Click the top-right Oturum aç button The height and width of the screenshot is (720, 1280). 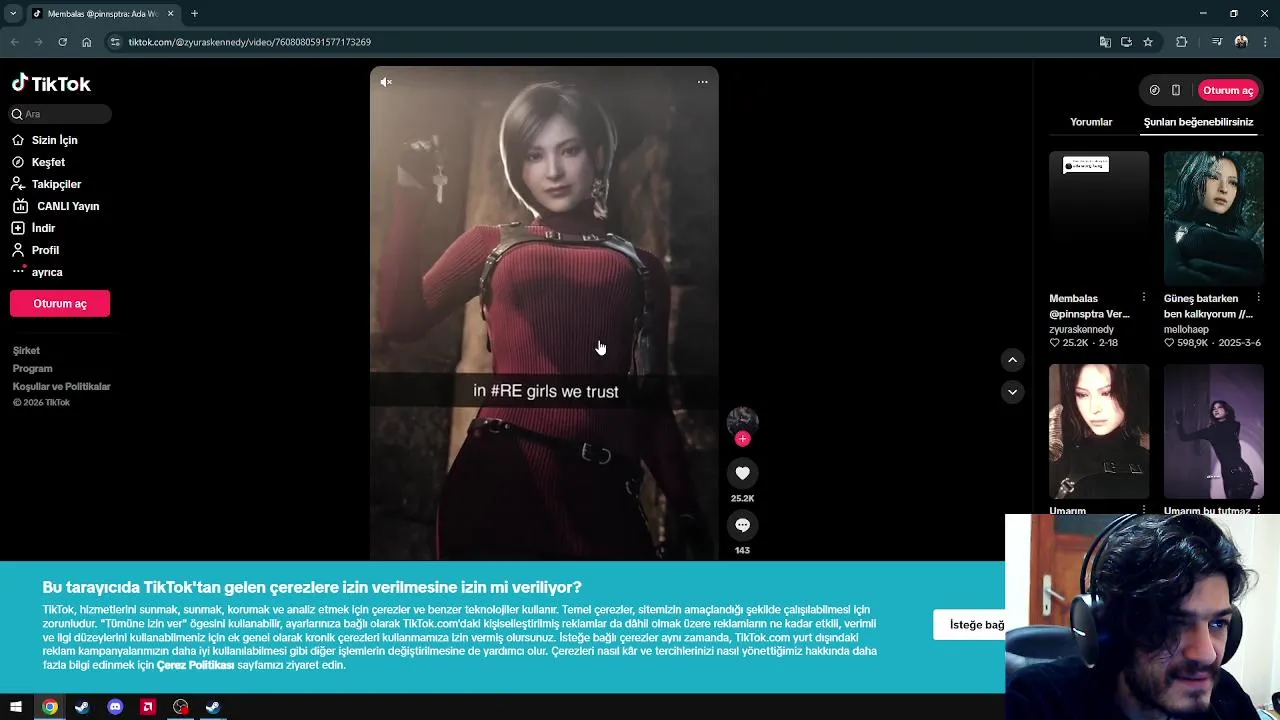coord(1228,90)
